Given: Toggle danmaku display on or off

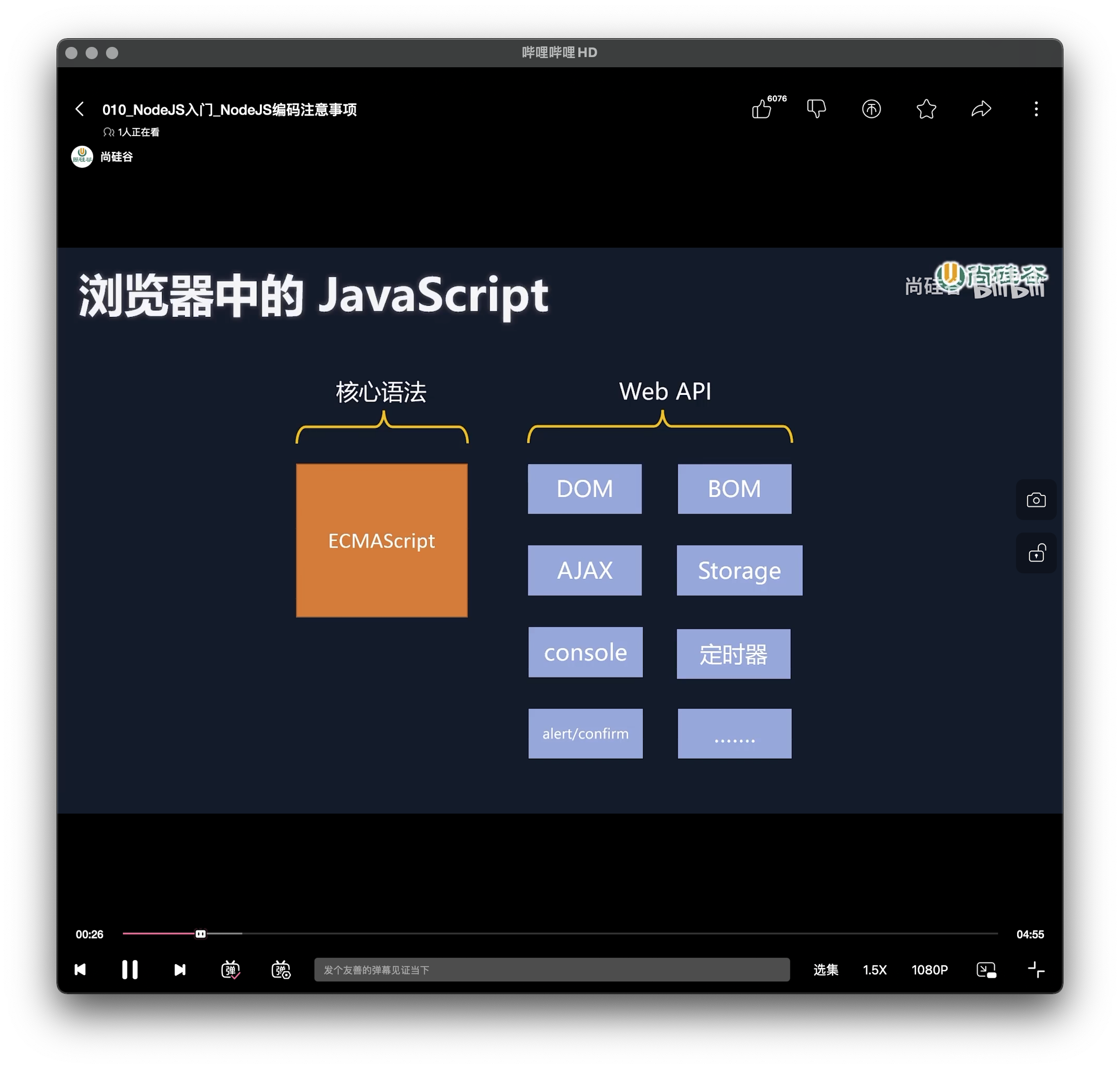Looking at the screenshot, I should tap(230, 970).
